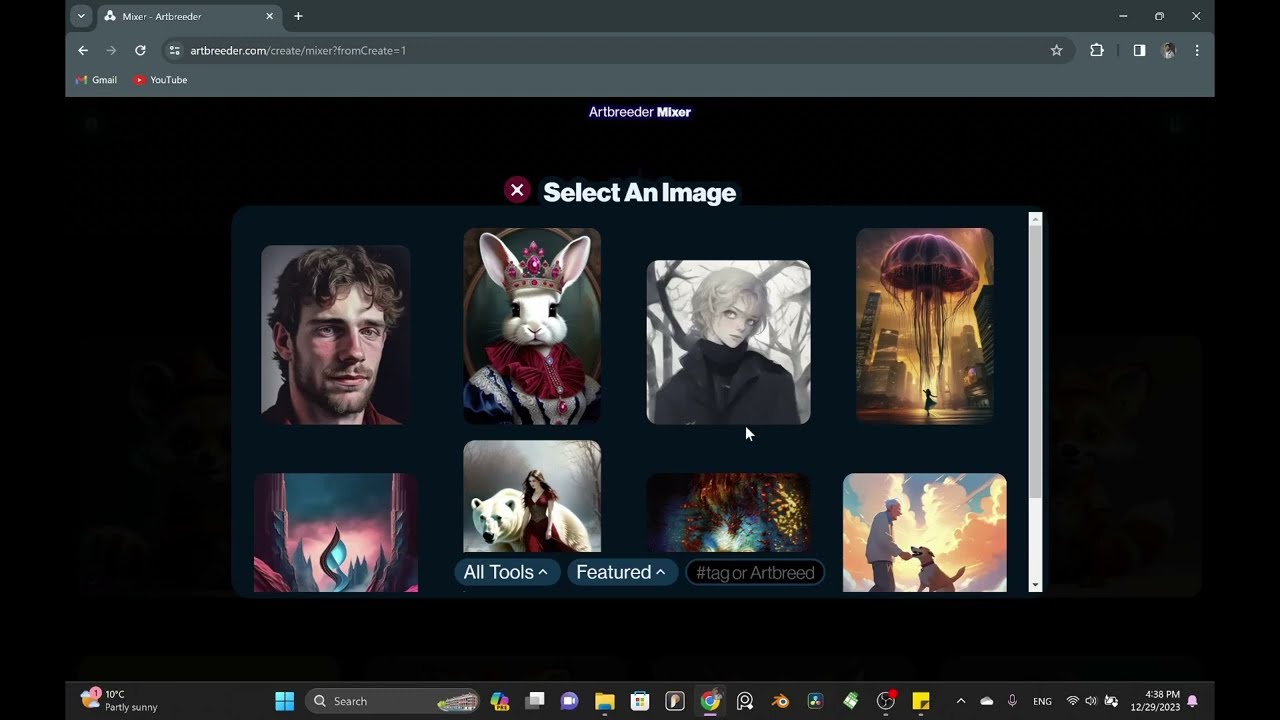Screen dimensions: 1280x720
Task: Show hidden system tray icons
Action: coord(961,701)
